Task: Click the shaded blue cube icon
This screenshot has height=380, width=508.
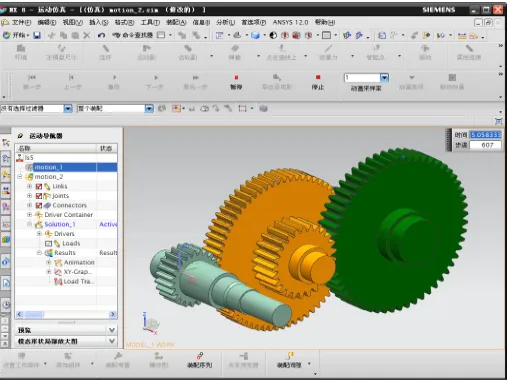Action: (x=255, y=35)
